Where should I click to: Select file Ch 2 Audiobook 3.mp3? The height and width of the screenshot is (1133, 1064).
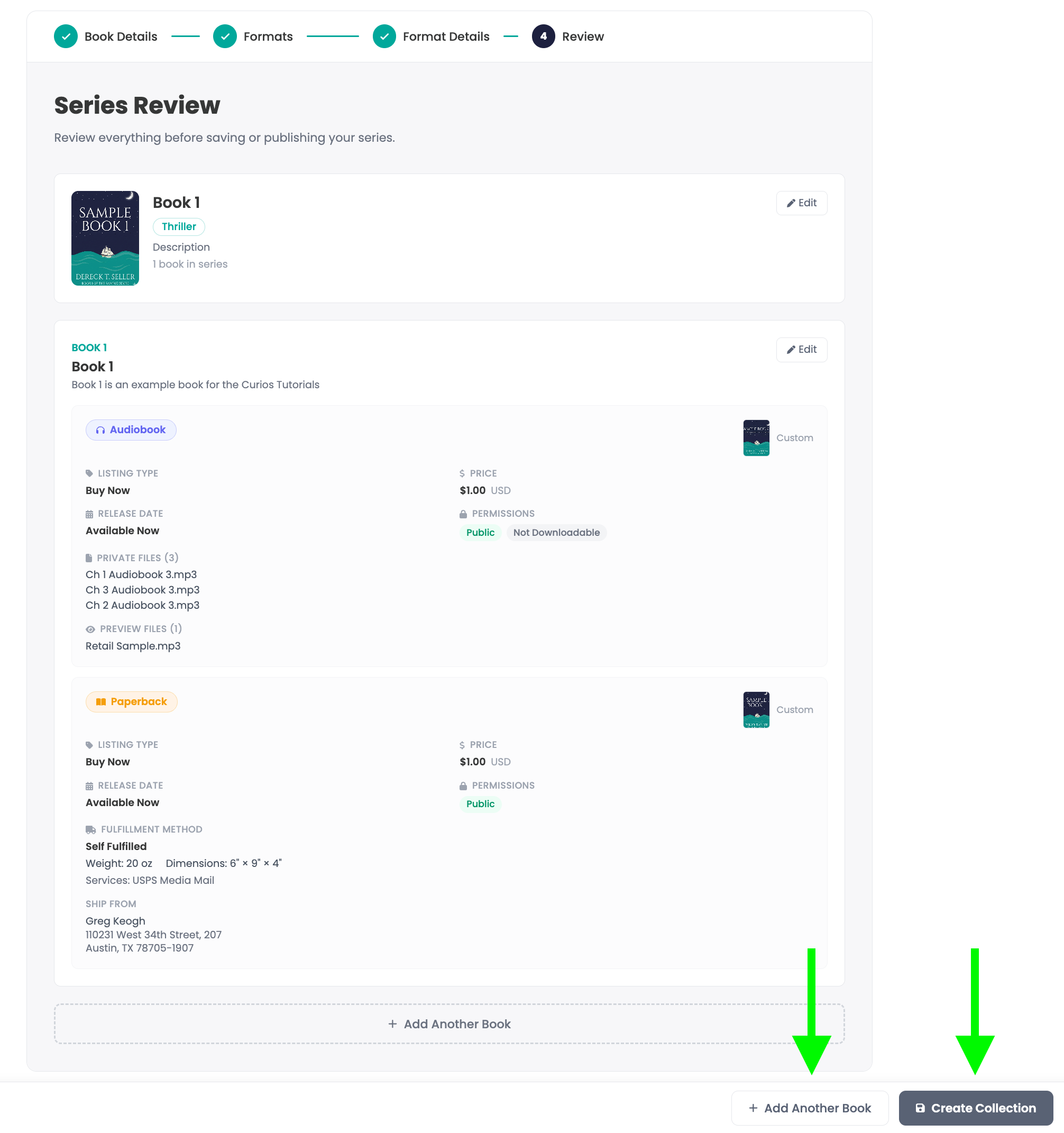pyautogui.click(x=142, y=605)
